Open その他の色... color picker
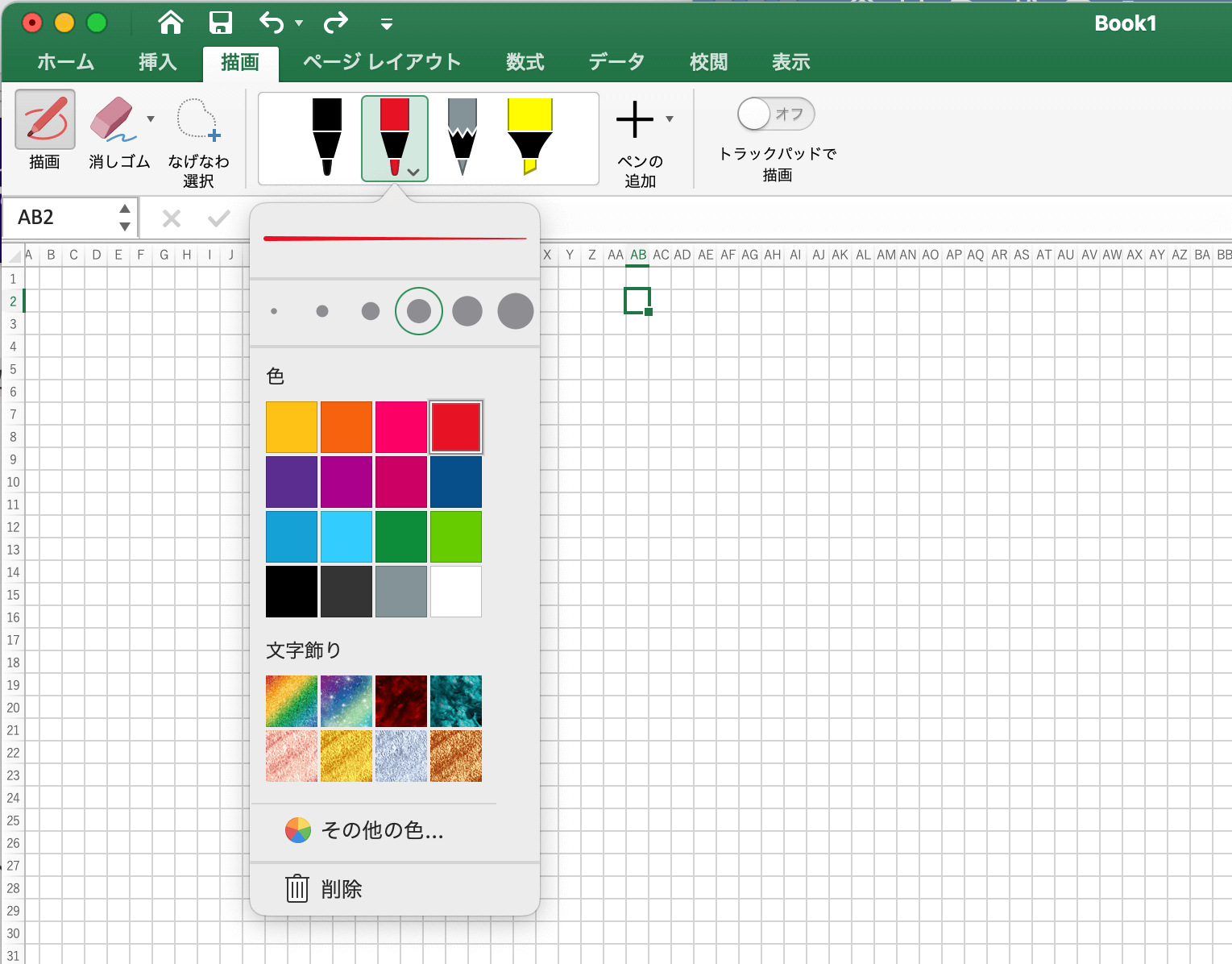 365,830
